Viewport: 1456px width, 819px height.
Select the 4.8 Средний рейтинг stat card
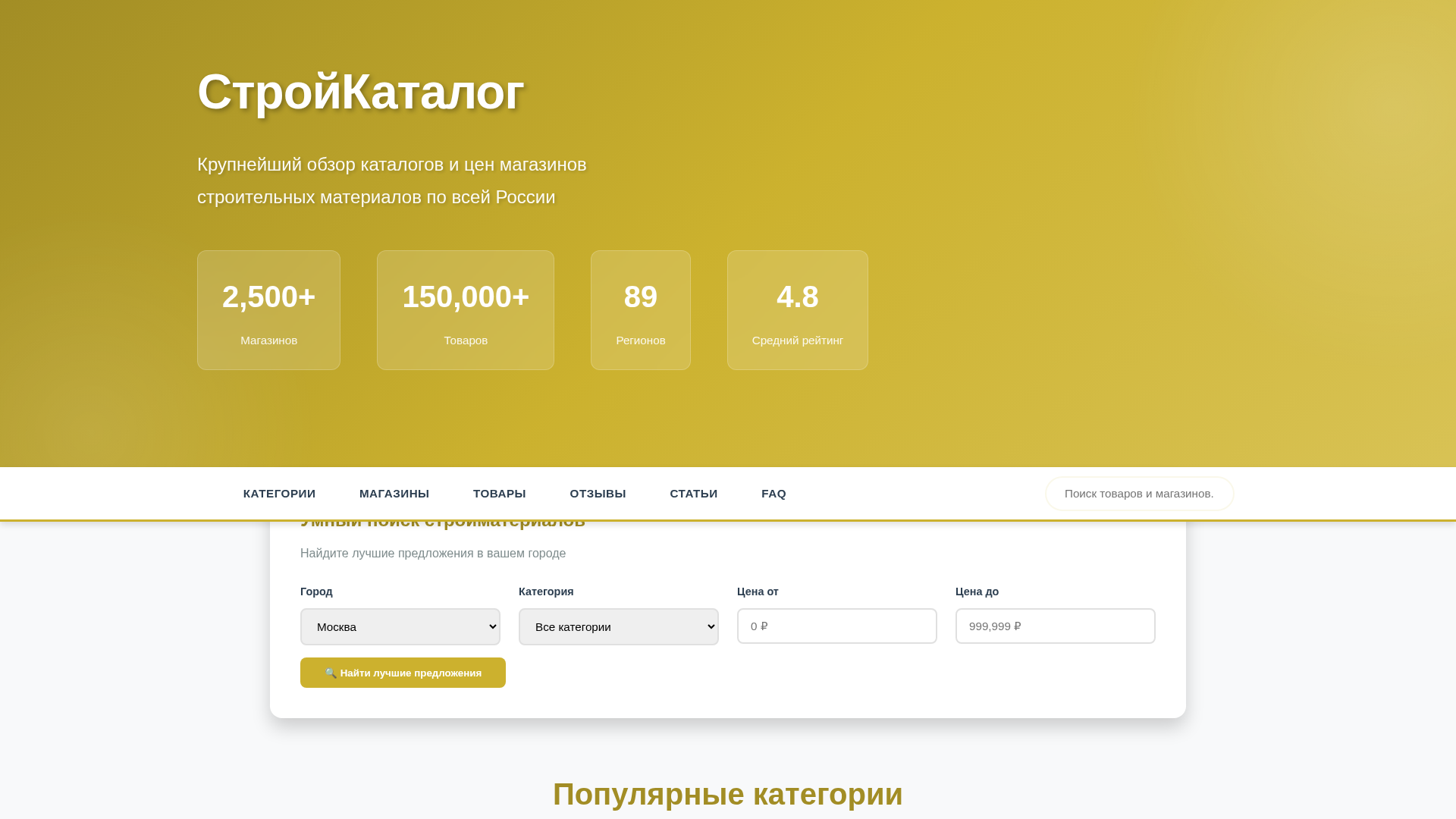[x=798, y=310]
